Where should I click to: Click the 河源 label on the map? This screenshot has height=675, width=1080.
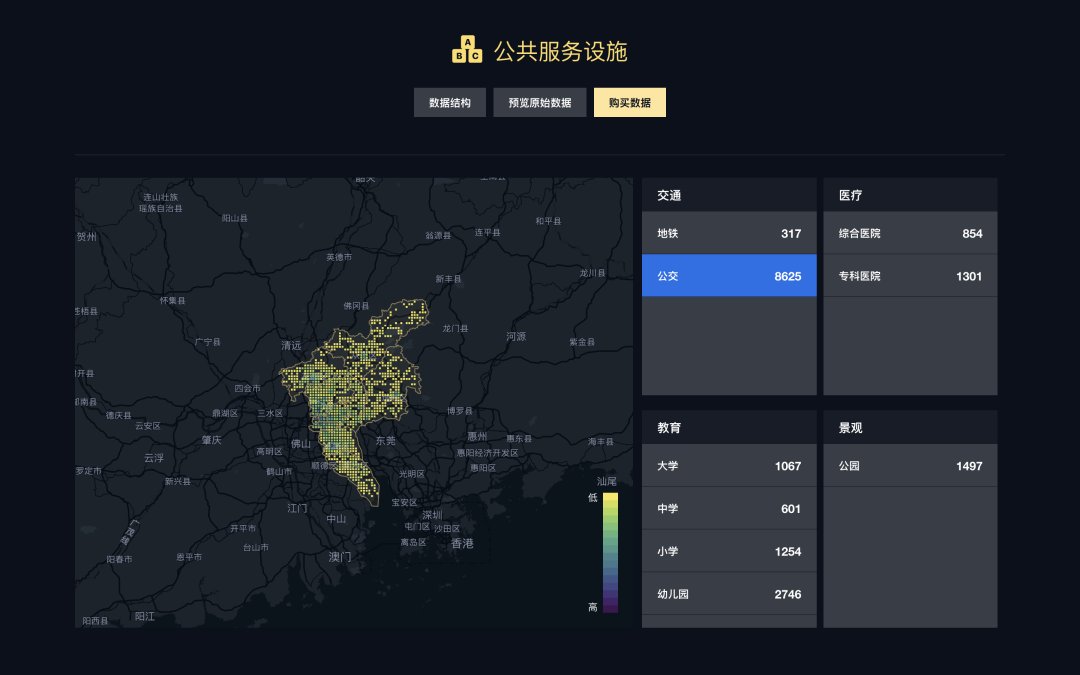coord(516,336)
